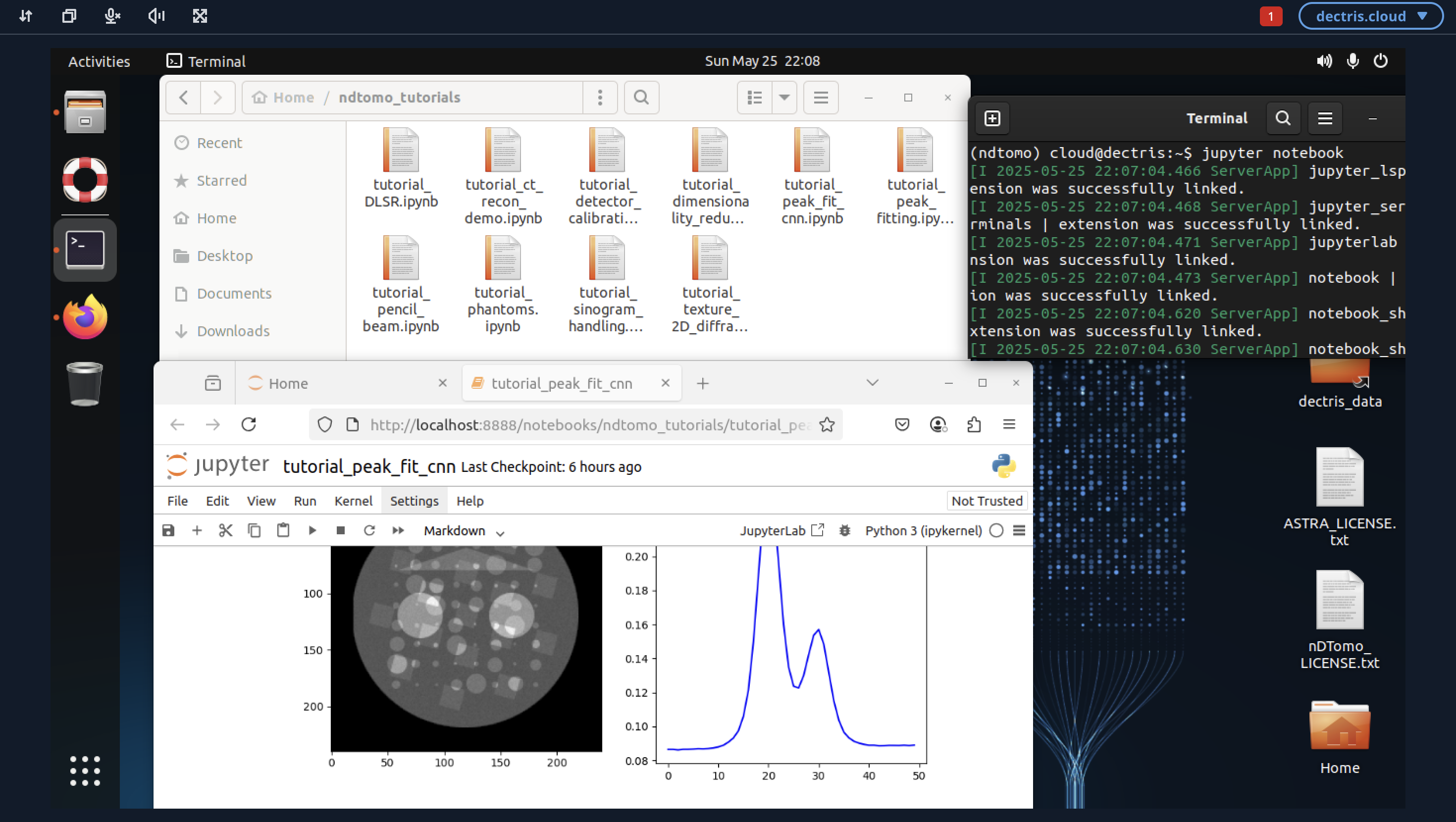The height and width of the screenshot is (822, 1456).
Task: Bookmark this page with the star
Action: coord(827,424)
